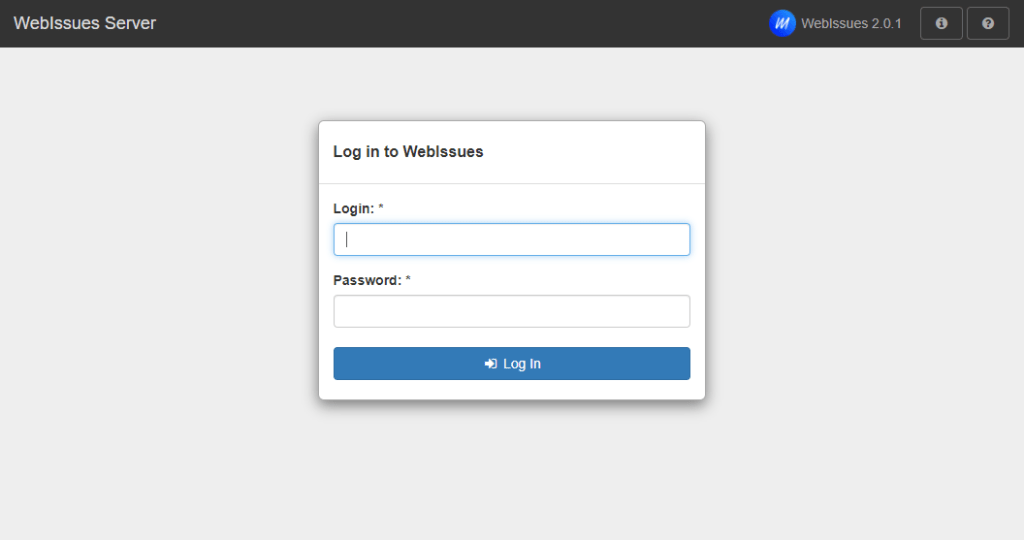1024x540 pixels.
Task: Click the gray page background below the form
Action: click(x=511, y=470)
